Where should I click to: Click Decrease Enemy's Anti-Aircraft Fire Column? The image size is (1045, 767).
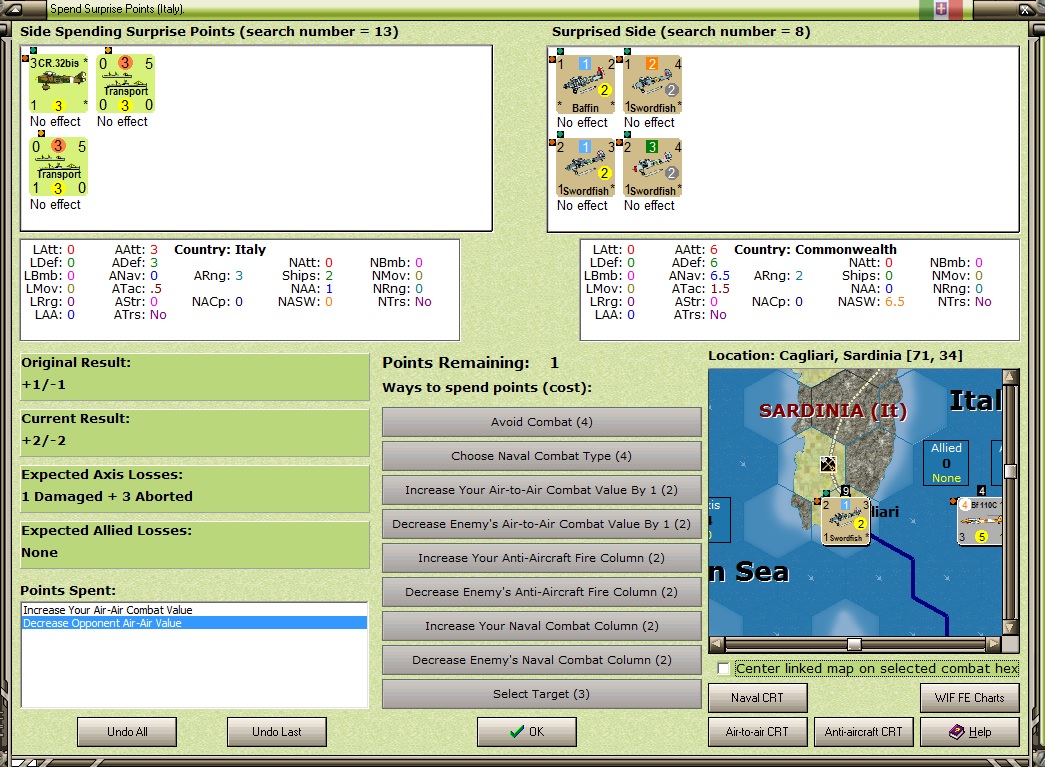tap(541, 592)
